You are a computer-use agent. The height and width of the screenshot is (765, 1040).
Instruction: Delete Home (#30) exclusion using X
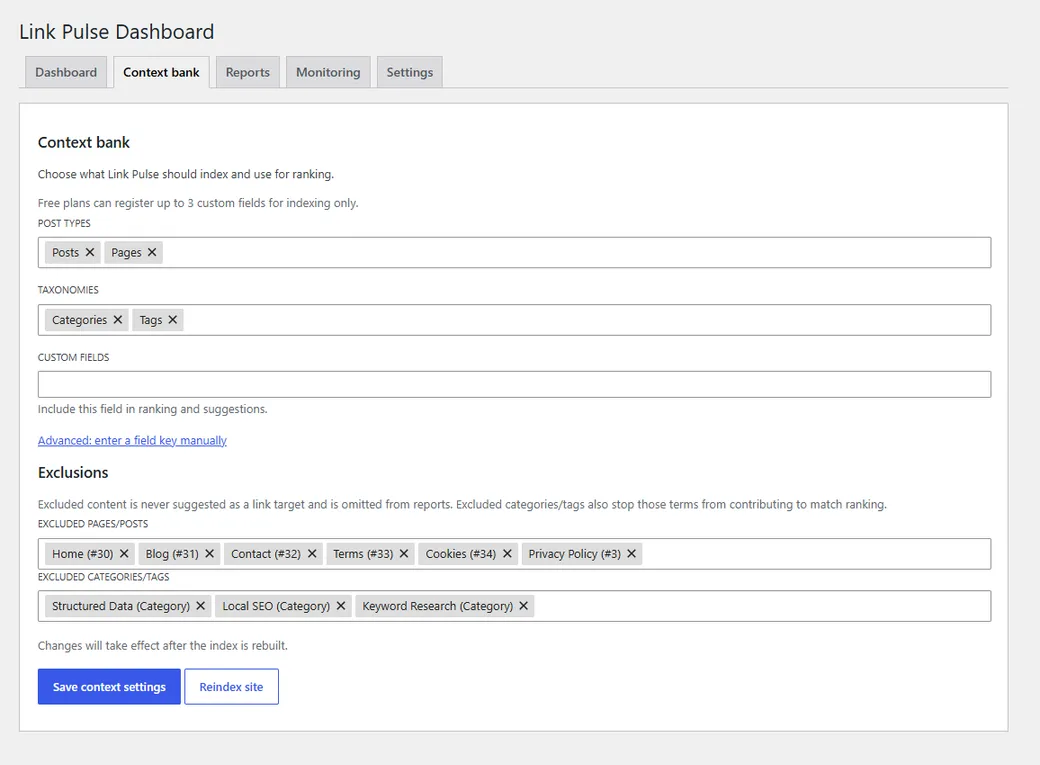(124, 553)
